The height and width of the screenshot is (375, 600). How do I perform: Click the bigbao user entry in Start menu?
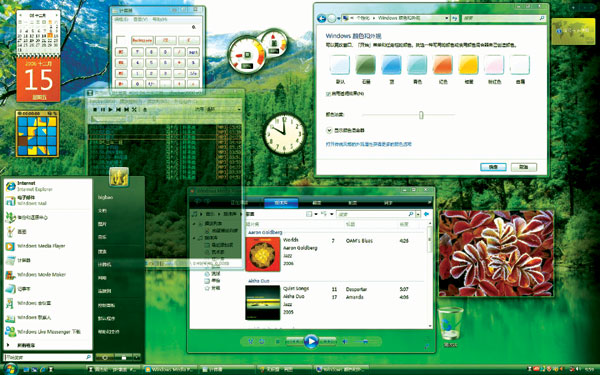tap(105, 197)
